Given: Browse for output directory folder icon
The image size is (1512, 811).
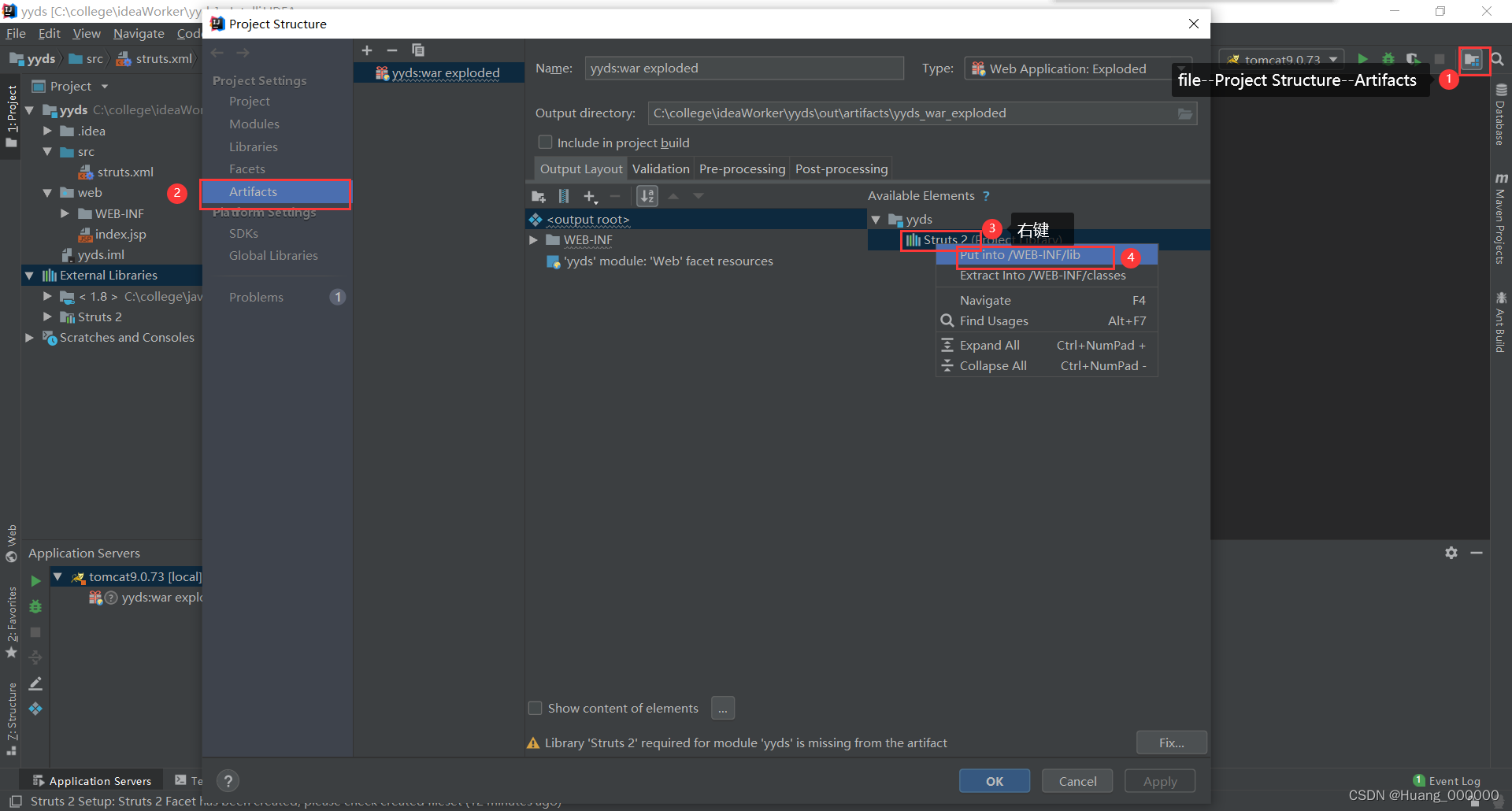Looking at the screenshot, I should (x=1184, y=113).
